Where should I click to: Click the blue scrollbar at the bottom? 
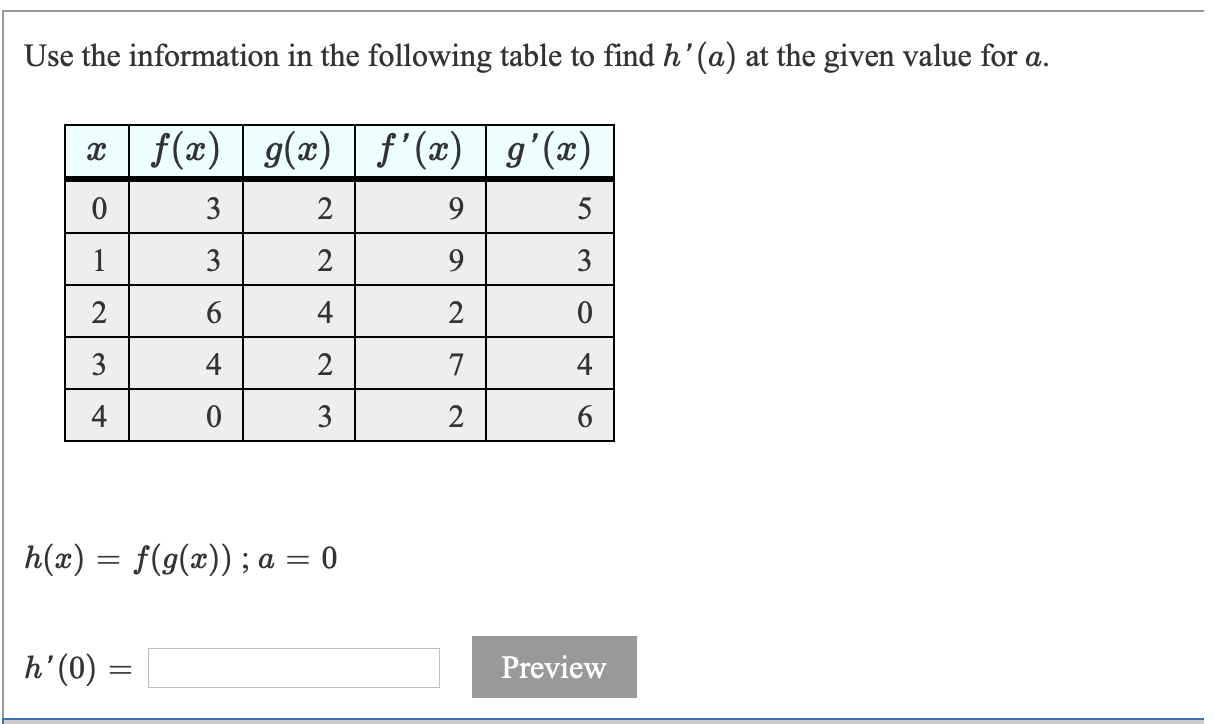coord(607,718)
